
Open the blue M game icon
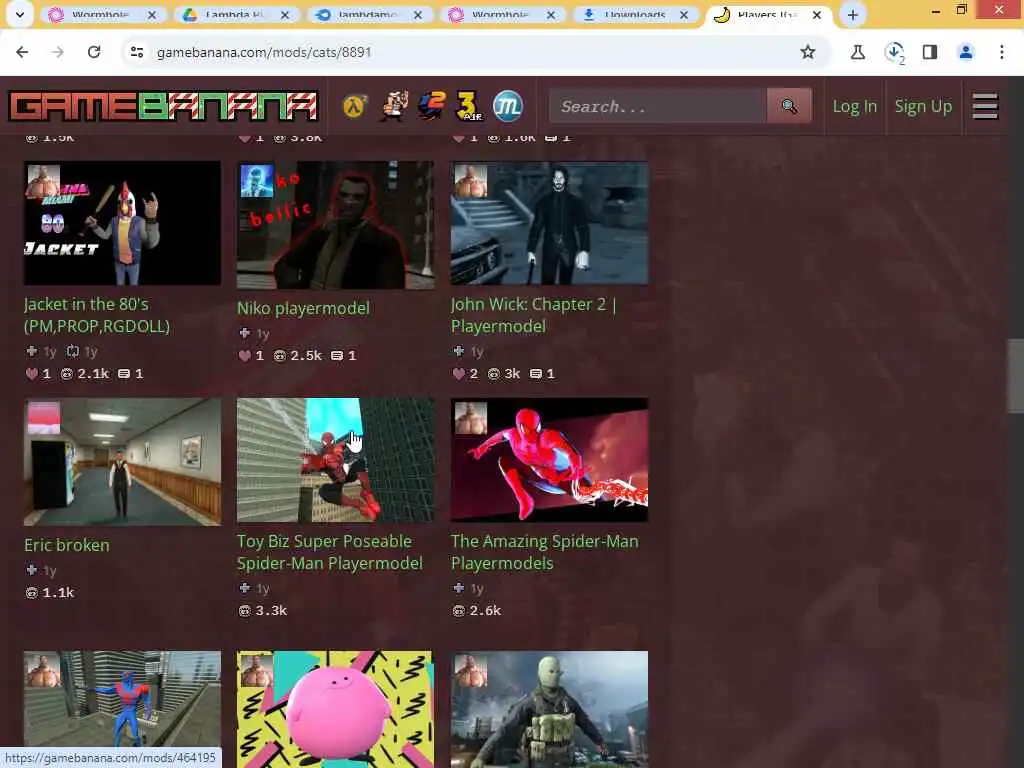pyautogui.click(x=507, y=106)
